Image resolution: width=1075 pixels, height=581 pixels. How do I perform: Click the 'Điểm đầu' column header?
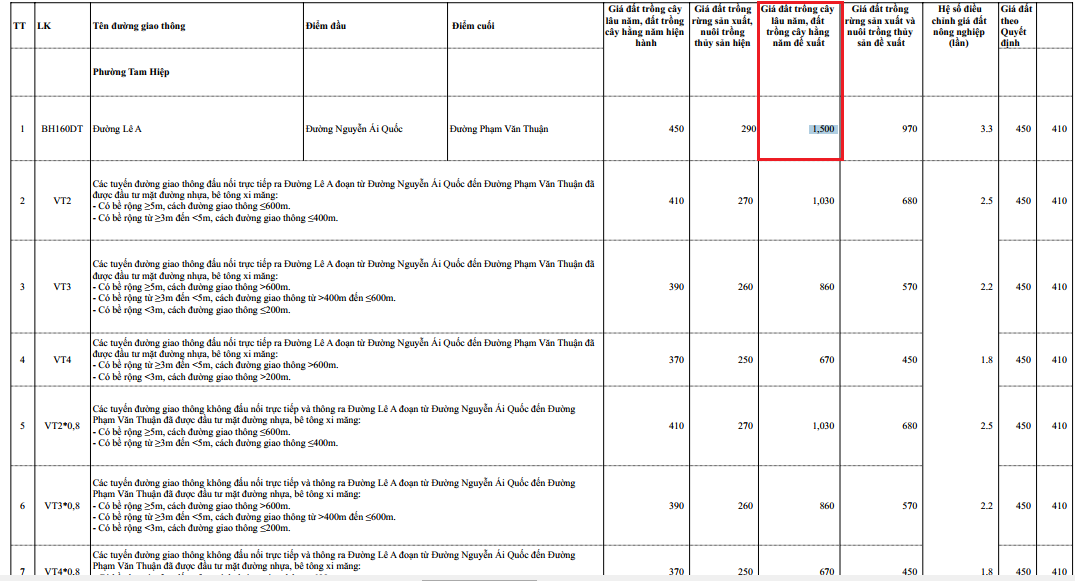pyautogui.click(x=326, y=25)
